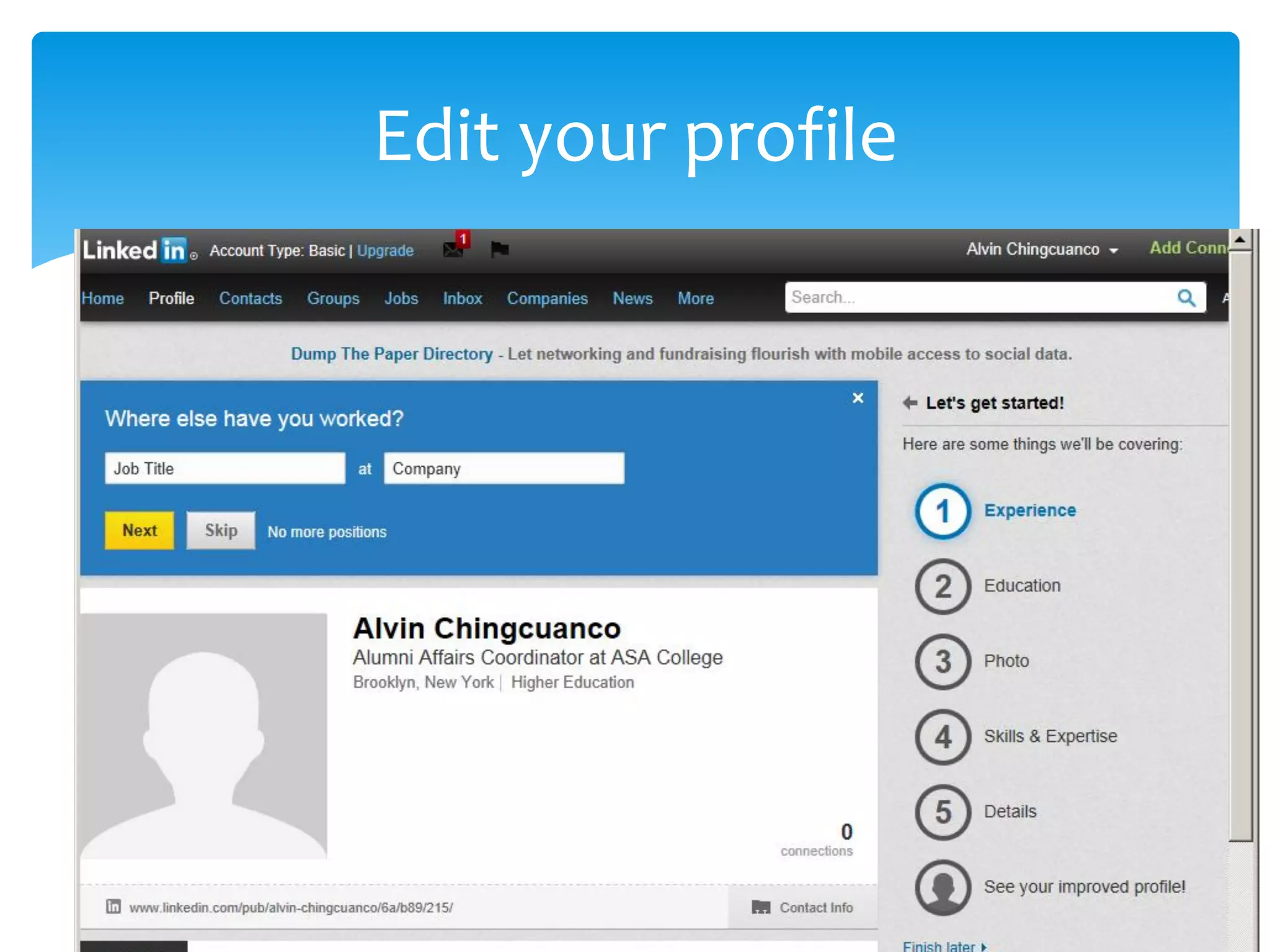1270x952 pixels.
Task: Select the Photo step label
Action: [x=1006, y=661]
